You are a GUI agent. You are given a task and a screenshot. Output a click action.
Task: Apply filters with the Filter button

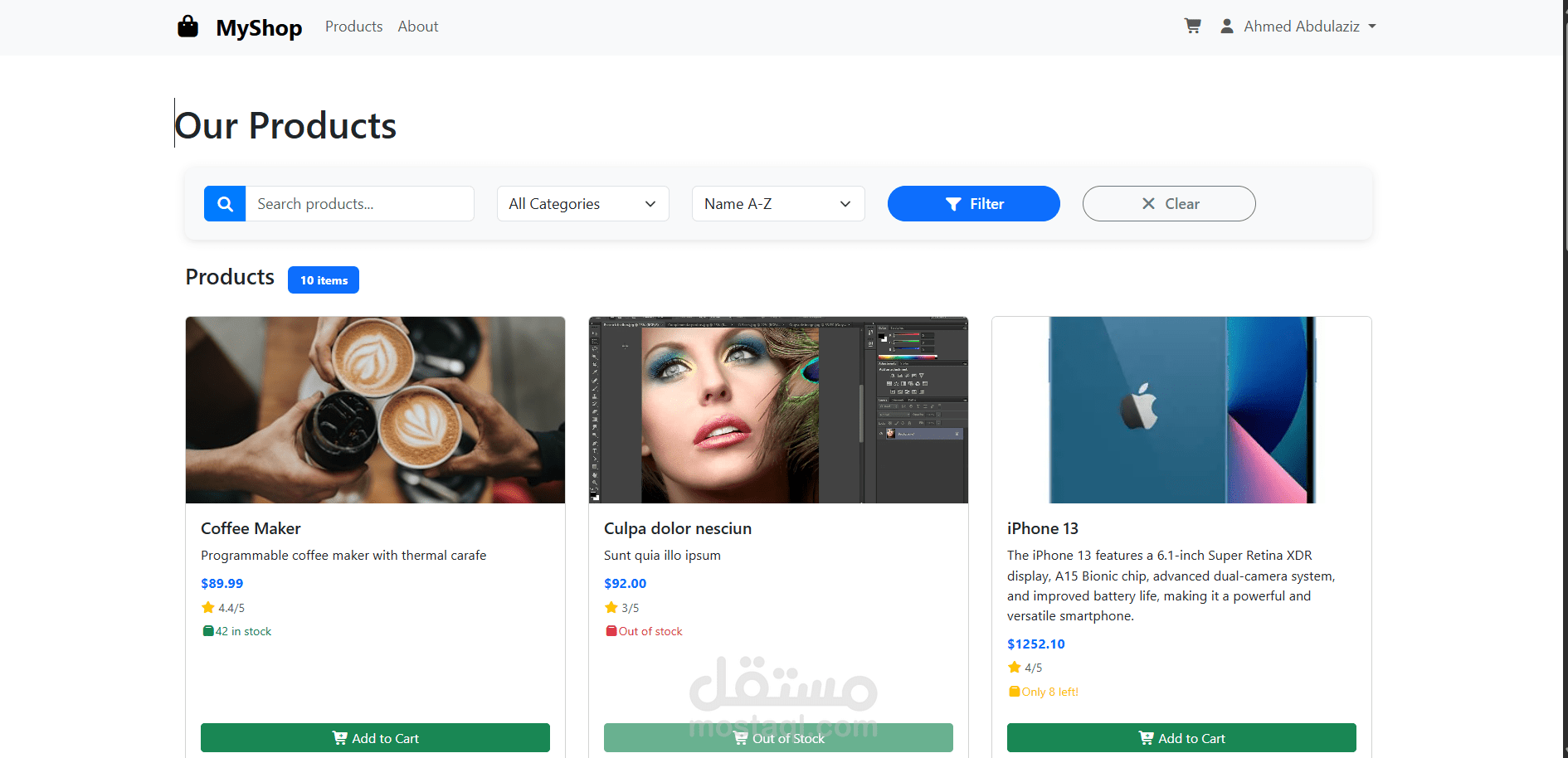tap(974, 204)
